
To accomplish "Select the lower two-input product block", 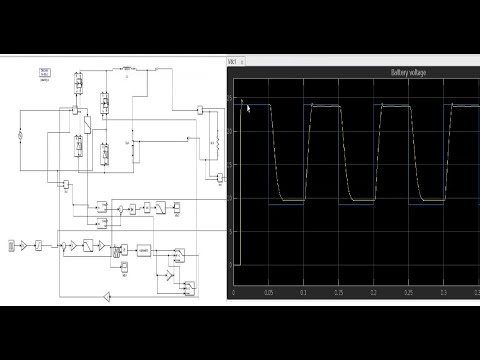I will [x=102, y=223].
